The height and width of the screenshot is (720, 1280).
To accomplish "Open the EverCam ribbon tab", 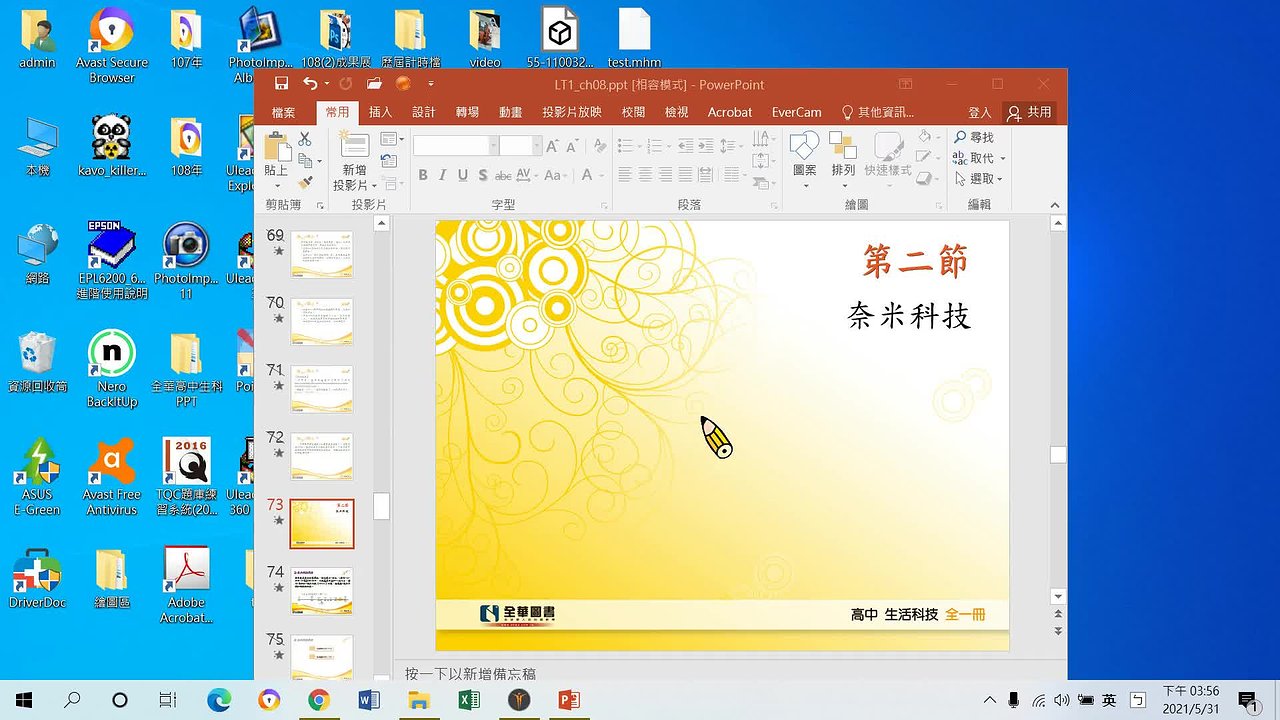I will click(x=797, y=113).
